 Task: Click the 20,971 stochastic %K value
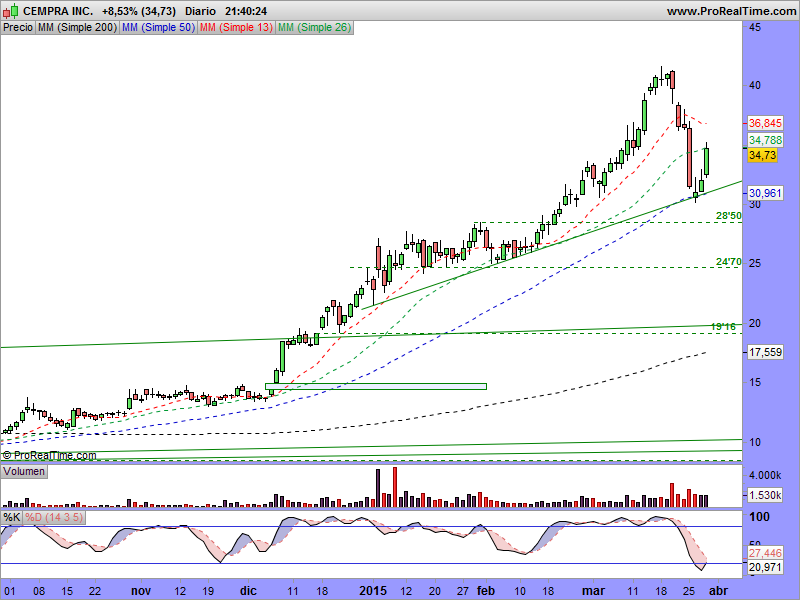[765, 567]
